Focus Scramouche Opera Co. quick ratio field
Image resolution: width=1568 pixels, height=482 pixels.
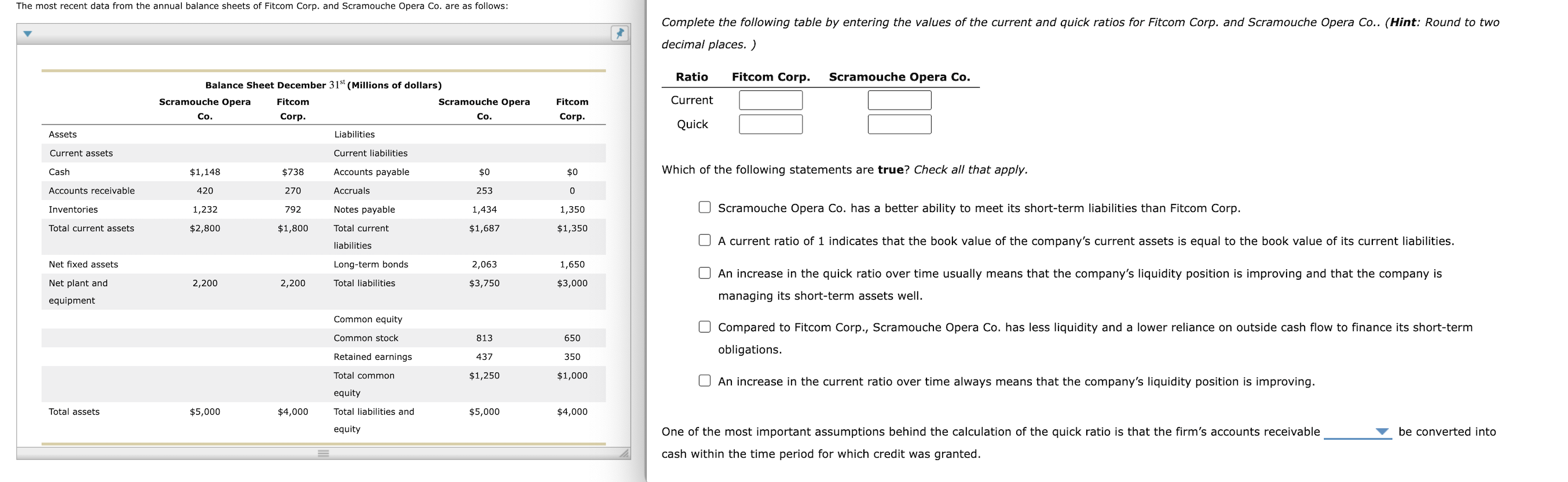(x=899, y=125)
